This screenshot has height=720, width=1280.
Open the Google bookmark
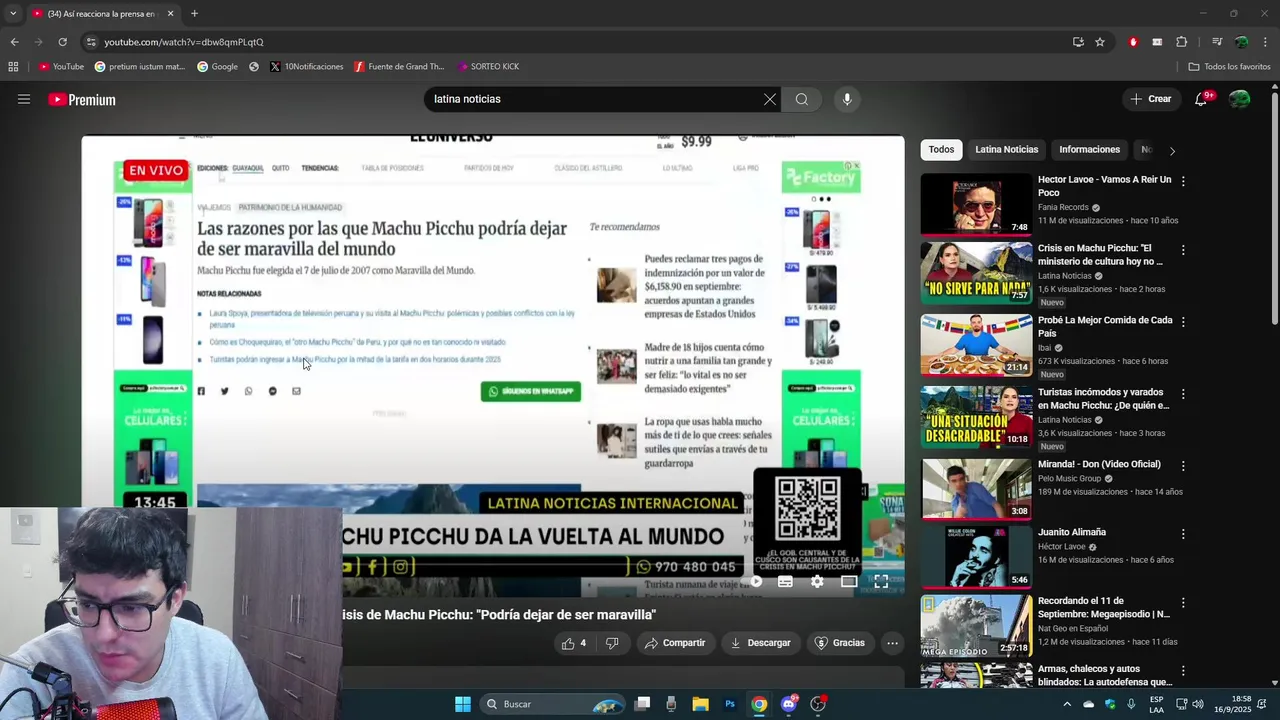[217, 67]
